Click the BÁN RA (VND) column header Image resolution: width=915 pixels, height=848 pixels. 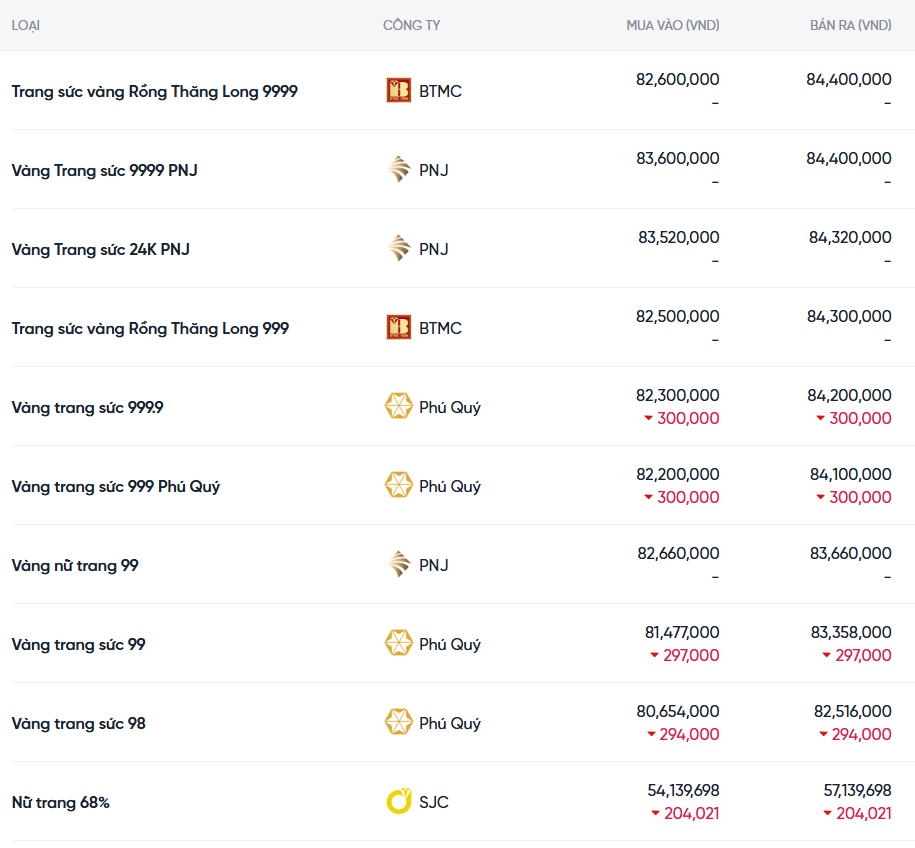click(850, 25)
